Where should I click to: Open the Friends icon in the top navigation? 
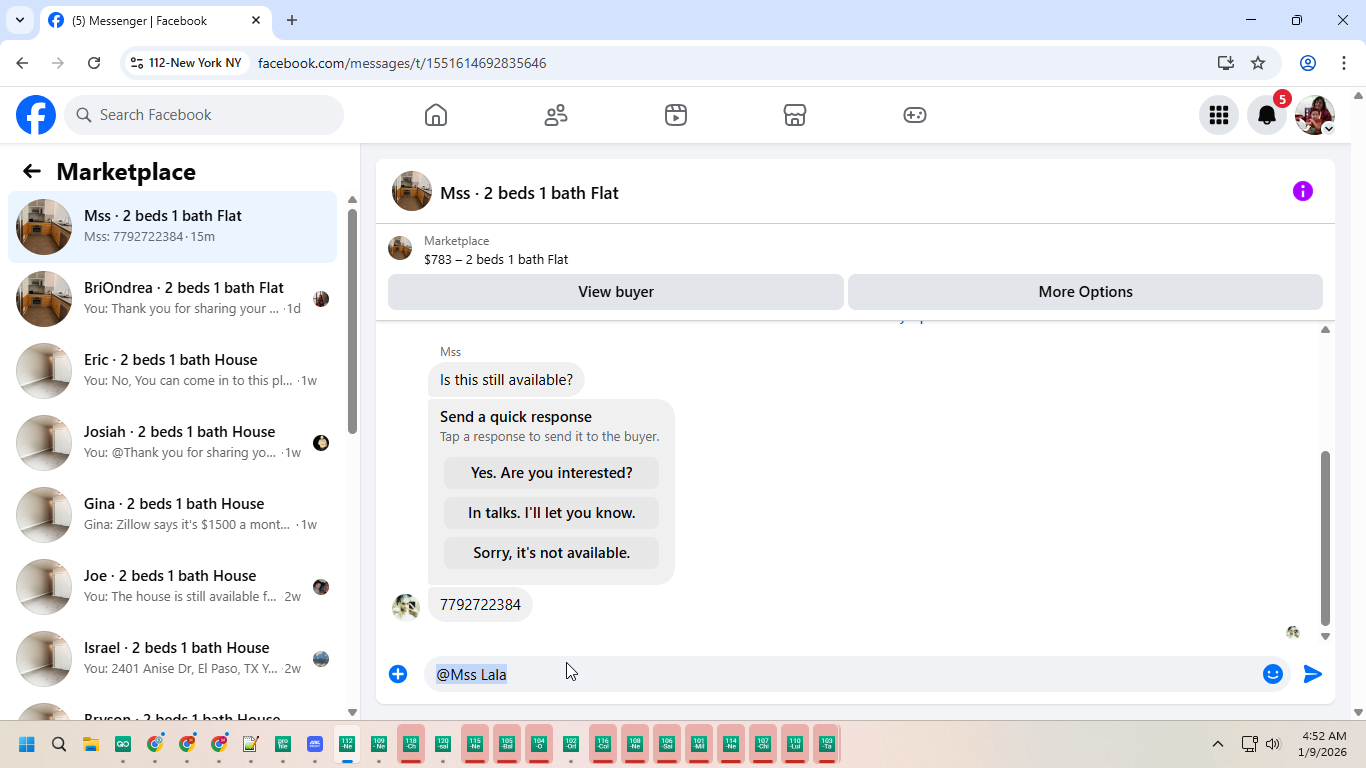[556, 115]
